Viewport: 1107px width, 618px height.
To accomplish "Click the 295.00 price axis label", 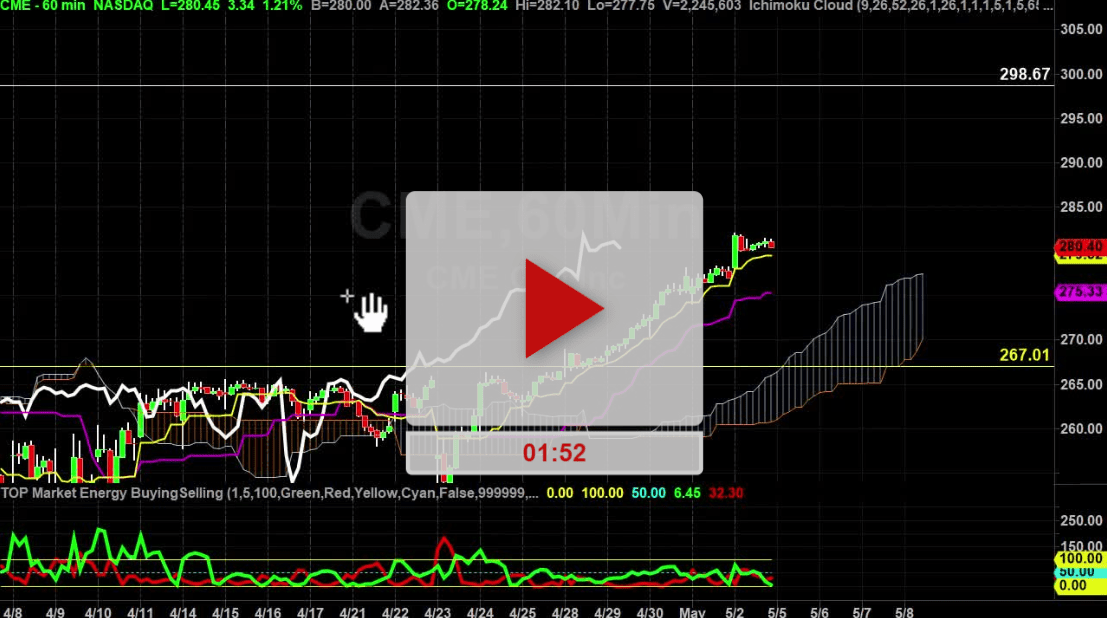I will pos(1081,119).
